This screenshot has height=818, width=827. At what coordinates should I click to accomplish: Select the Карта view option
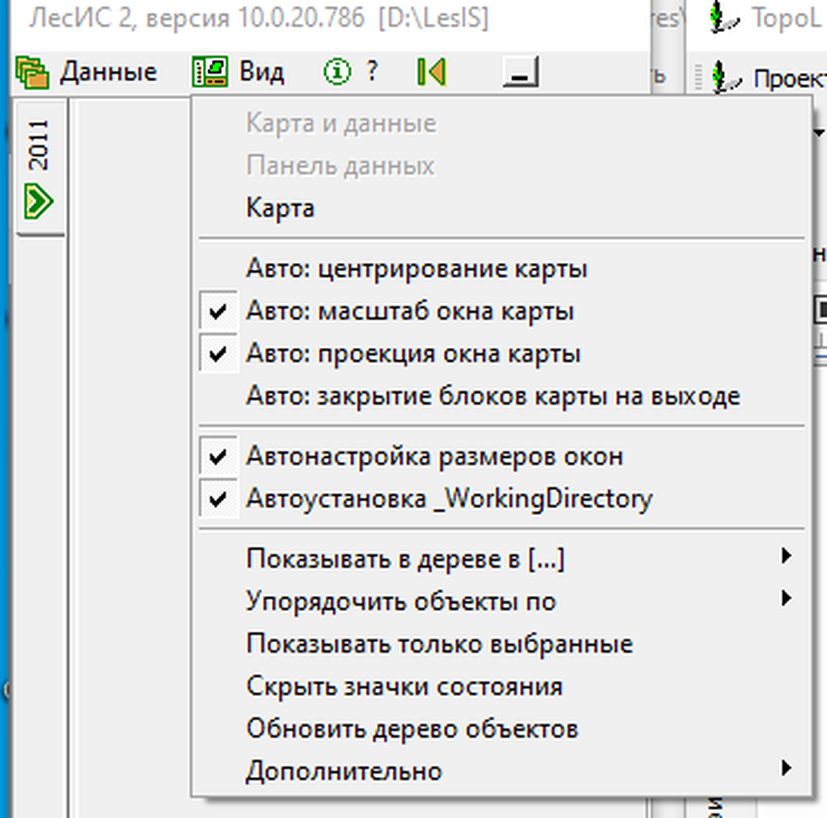tap(280, 208)
